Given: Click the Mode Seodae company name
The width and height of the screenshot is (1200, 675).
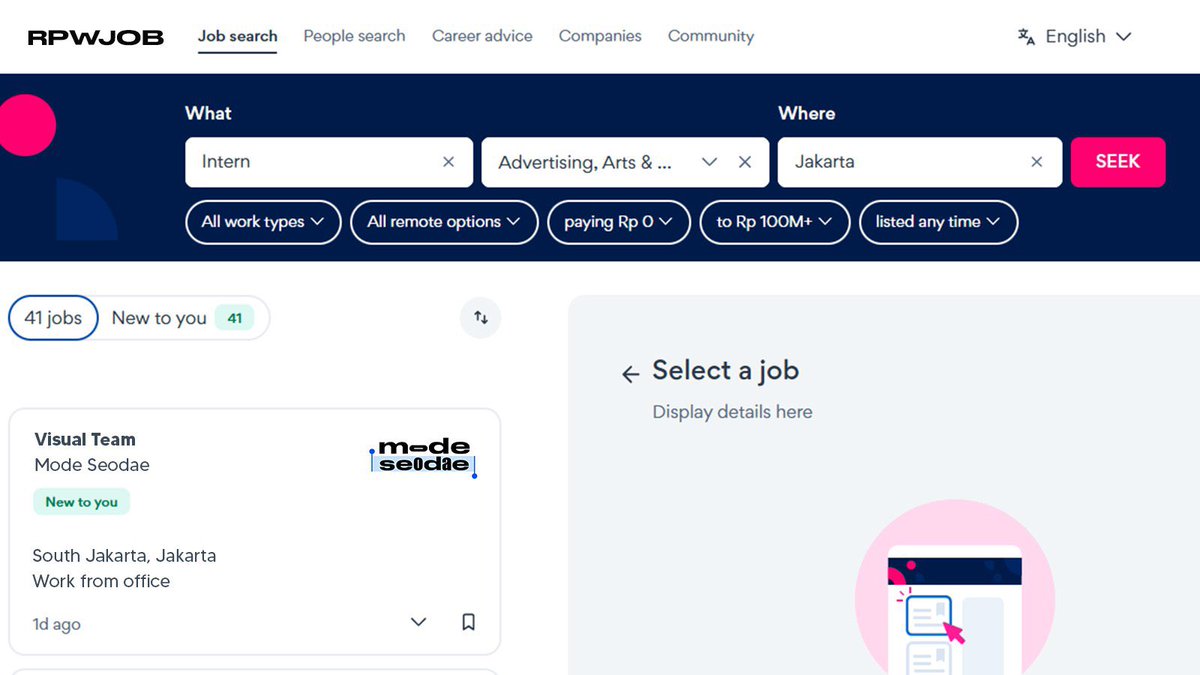Looking at the screenshot, I should pos(92,465).
